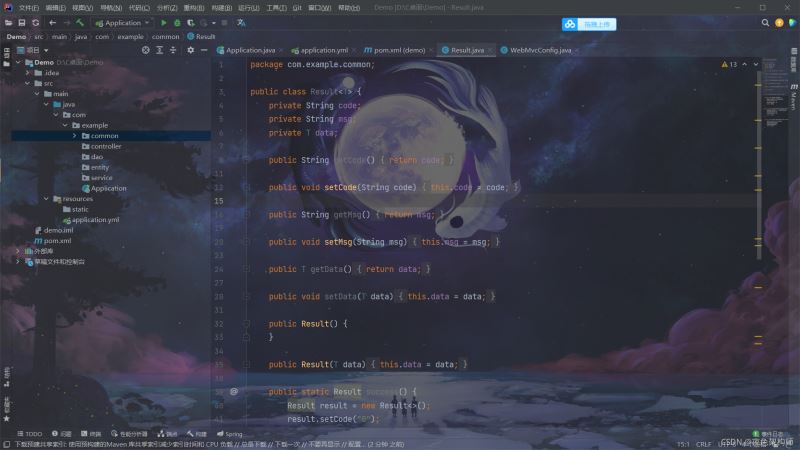Open the Terminal tool window

(x=91, y=434)
